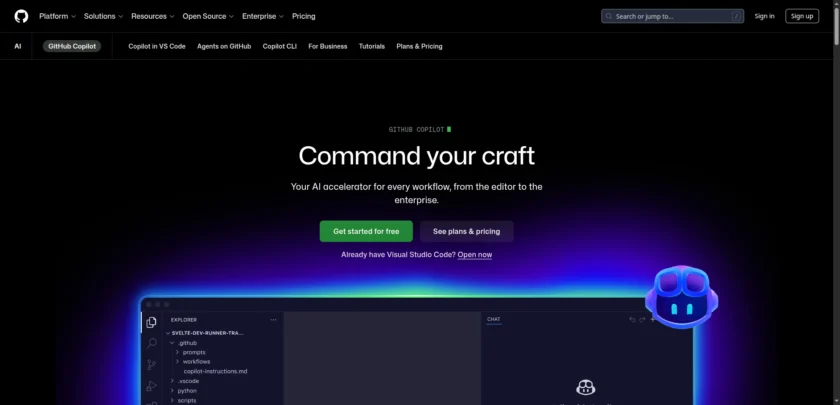Click the Copilot mascot head icon
Screen dimensions: 840x405
[x=681, y=297]
